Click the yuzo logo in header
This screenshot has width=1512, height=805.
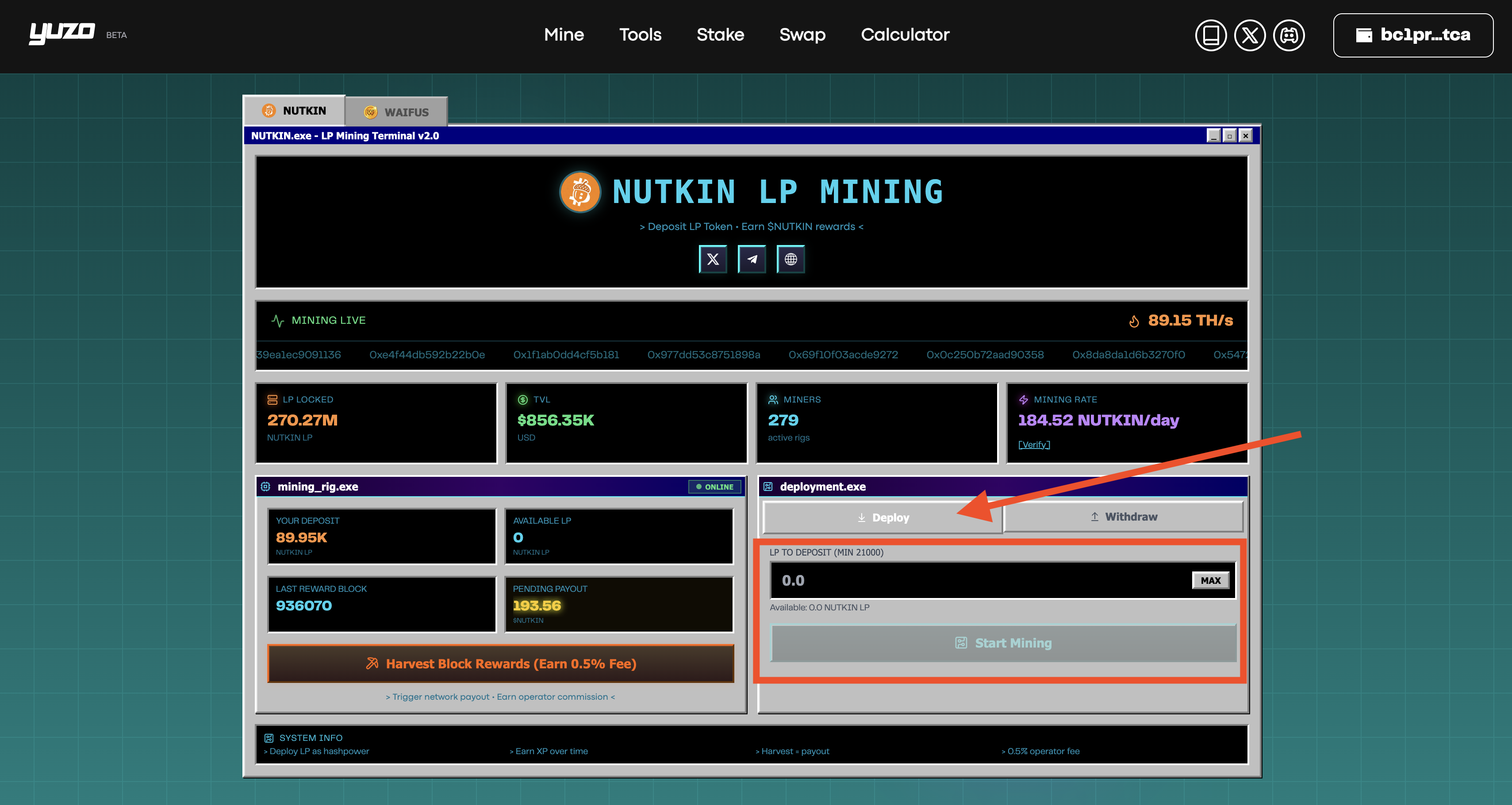coord(61,33)
